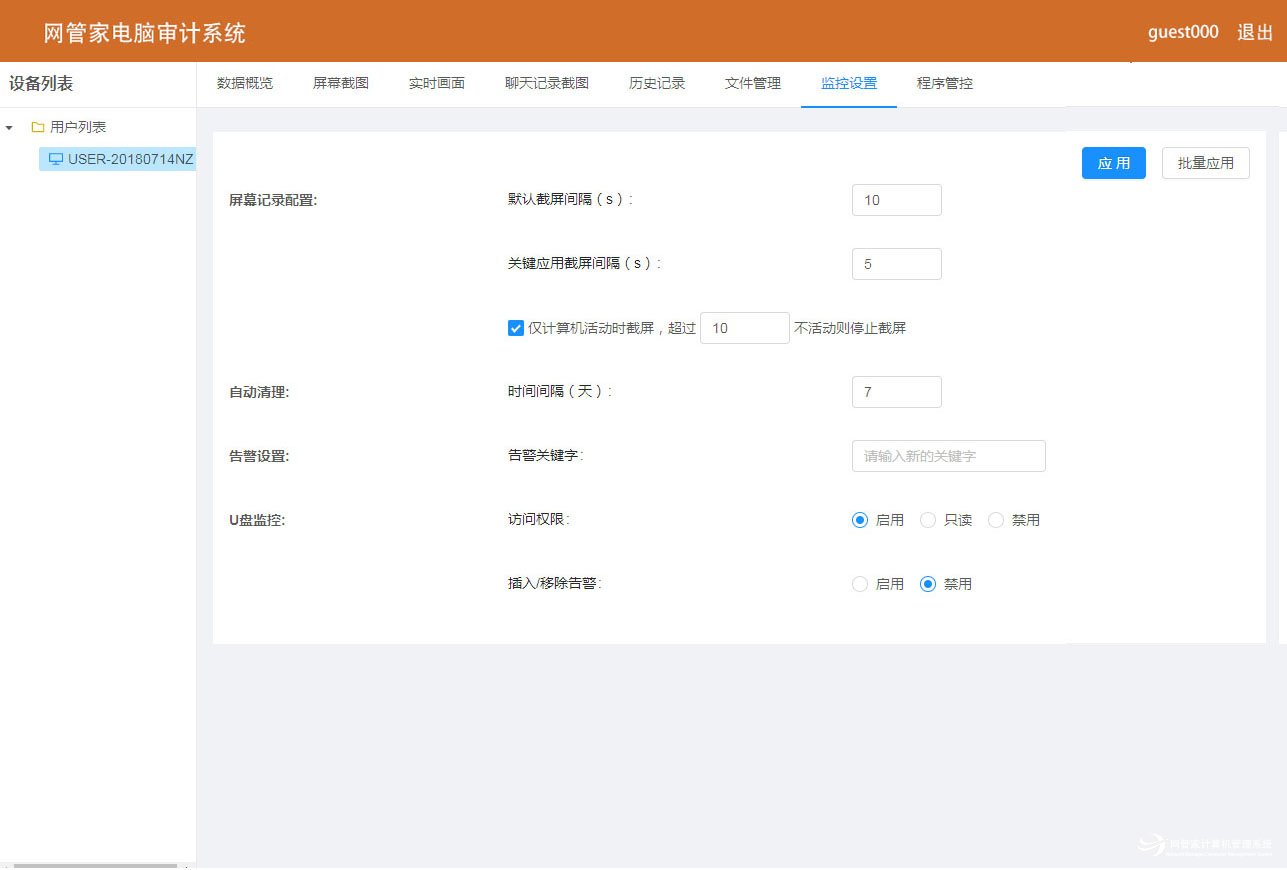This screenshot has height=870, width=1287.
Task: Select the 监控设置 tab
Action: coord(849,83)
